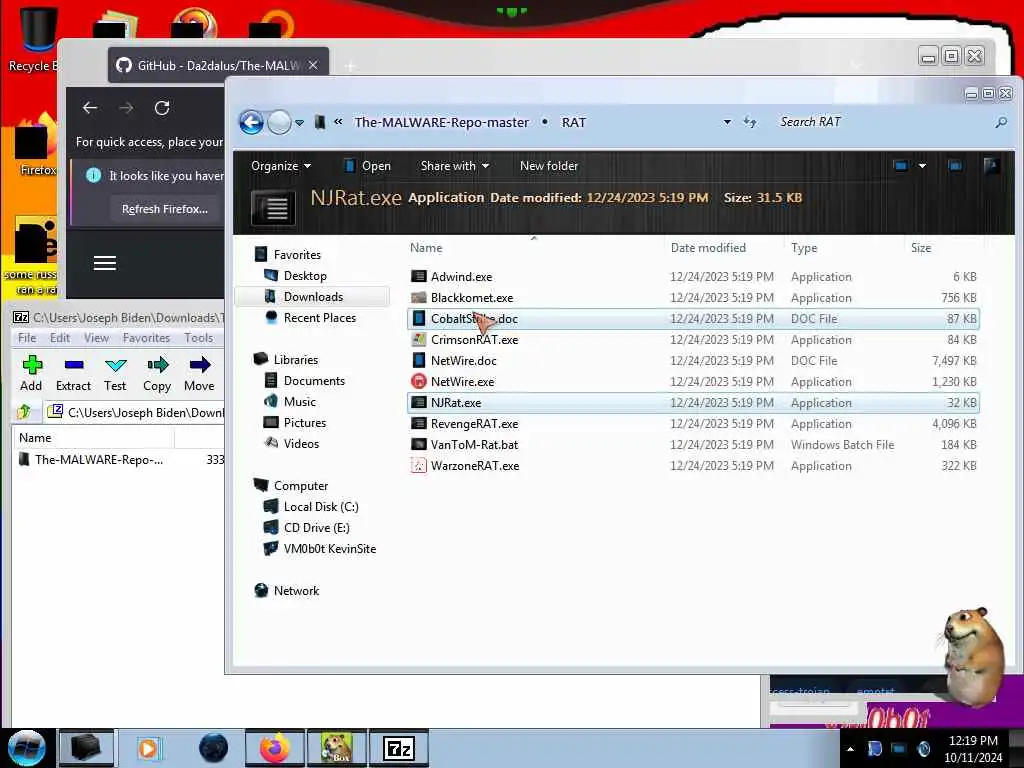Screen dimensions: 1024x768
Task: Click the search magnifier icon
Action: pyautogui.click(x=1000, y=122)
